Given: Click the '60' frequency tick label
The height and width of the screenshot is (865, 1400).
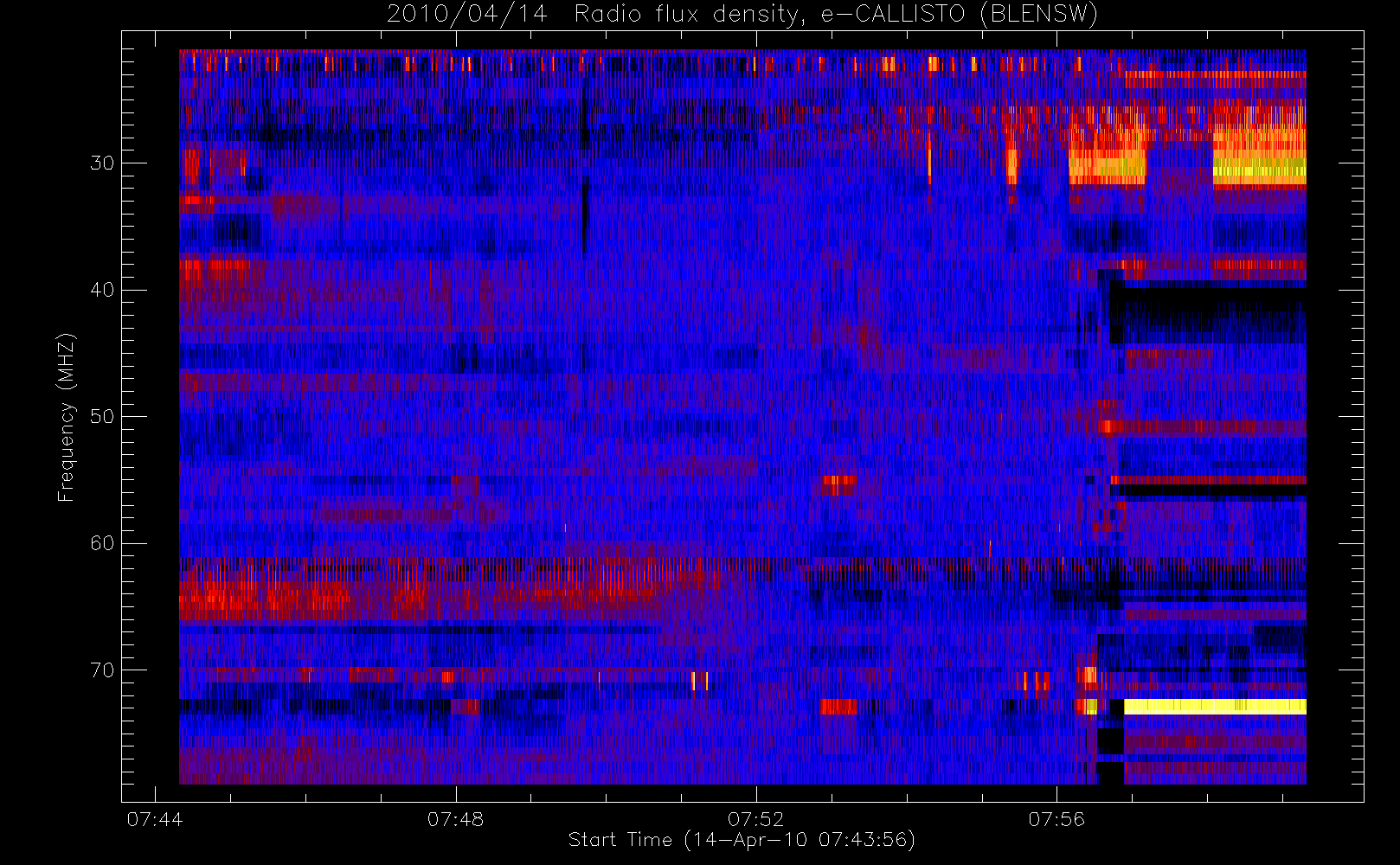Looking at the screenshot, I should coord(102,543).
